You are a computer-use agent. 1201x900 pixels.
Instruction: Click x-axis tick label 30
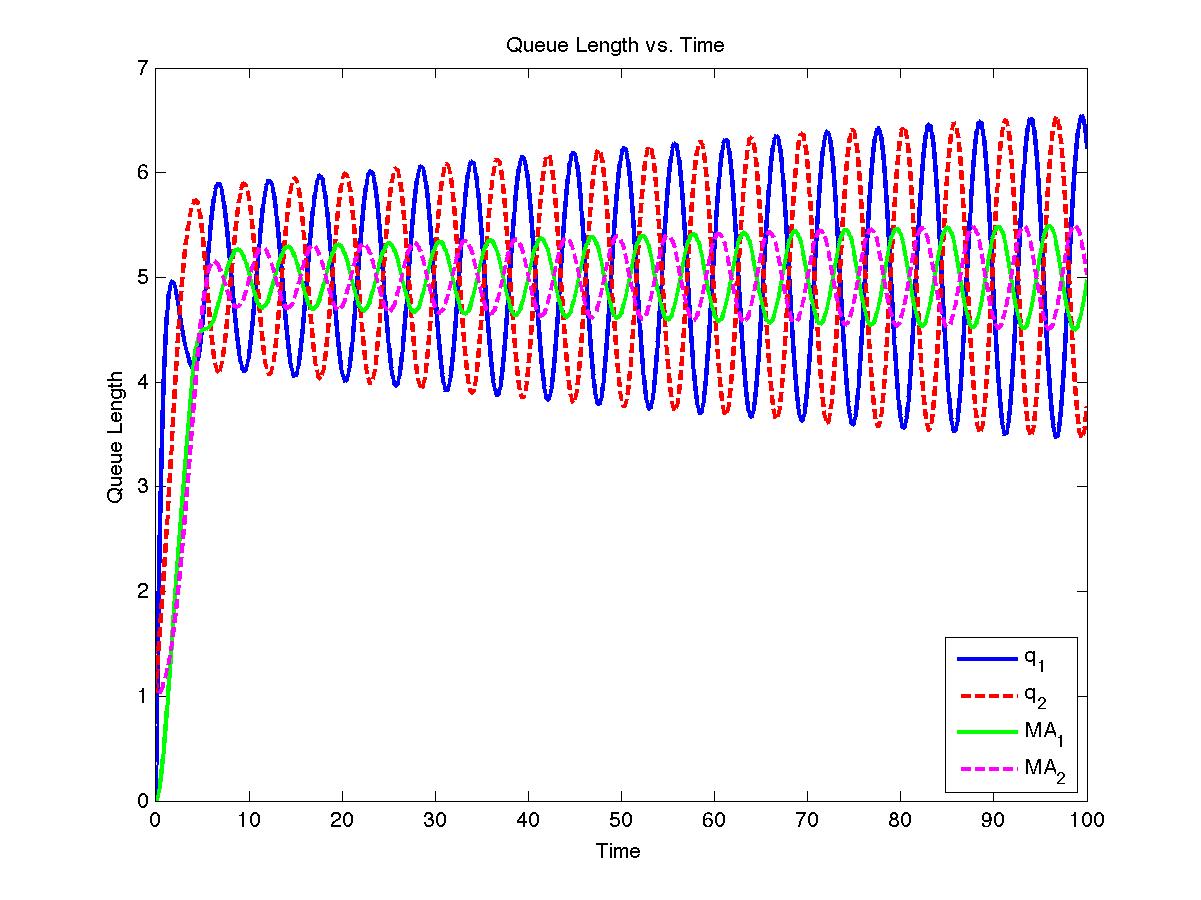tap(435, 819)
